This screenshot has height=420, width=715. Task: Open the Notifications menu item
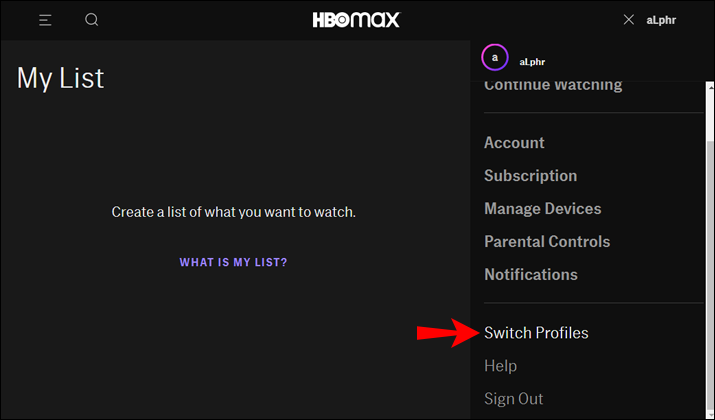click(x=531, y=275)
